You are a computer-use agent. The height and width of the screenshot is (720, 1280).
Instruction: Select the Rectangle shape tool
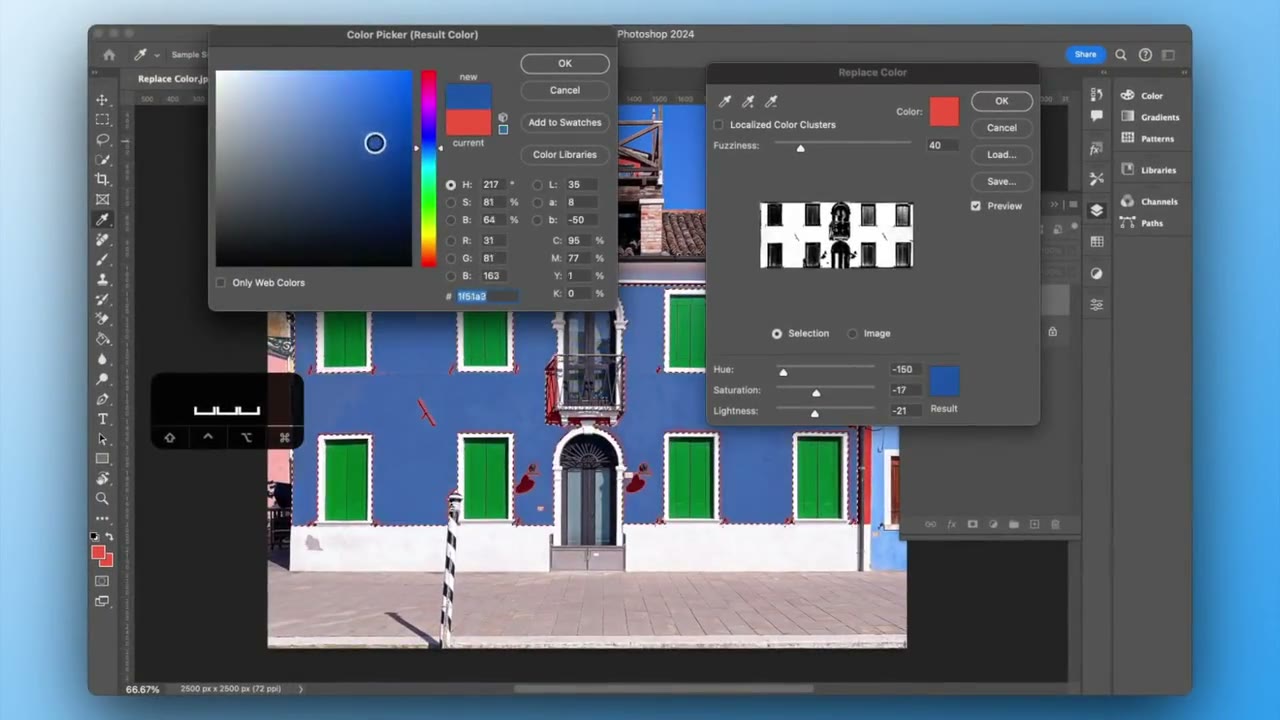pyautogui.click(x=102, y=459)
